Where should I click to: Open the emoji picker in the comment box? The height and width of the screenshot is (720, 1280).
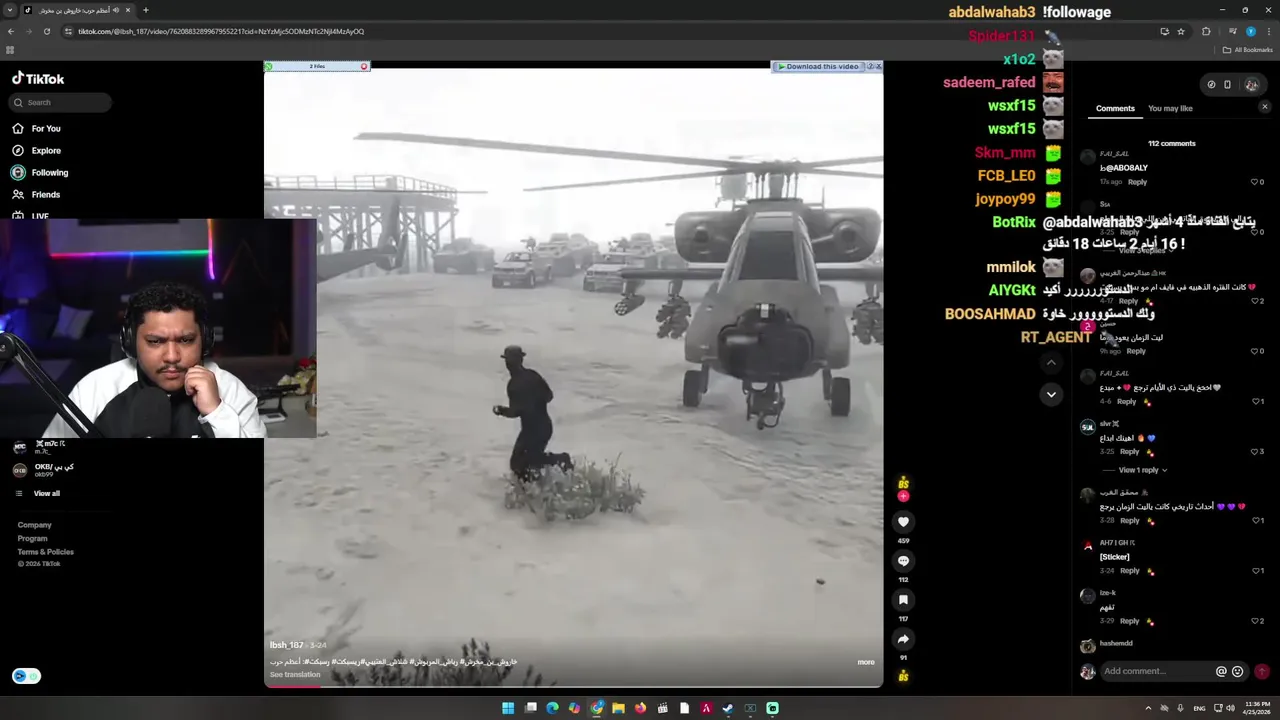click(1238, 671)
